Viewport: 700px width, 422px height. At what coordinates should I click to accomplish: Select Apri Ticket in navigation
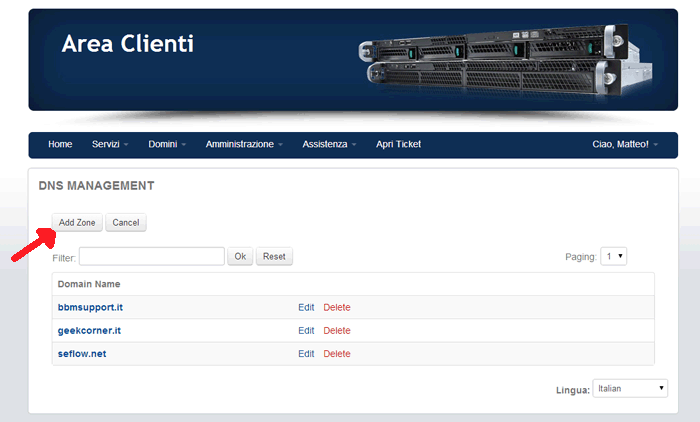click(398, 145)
